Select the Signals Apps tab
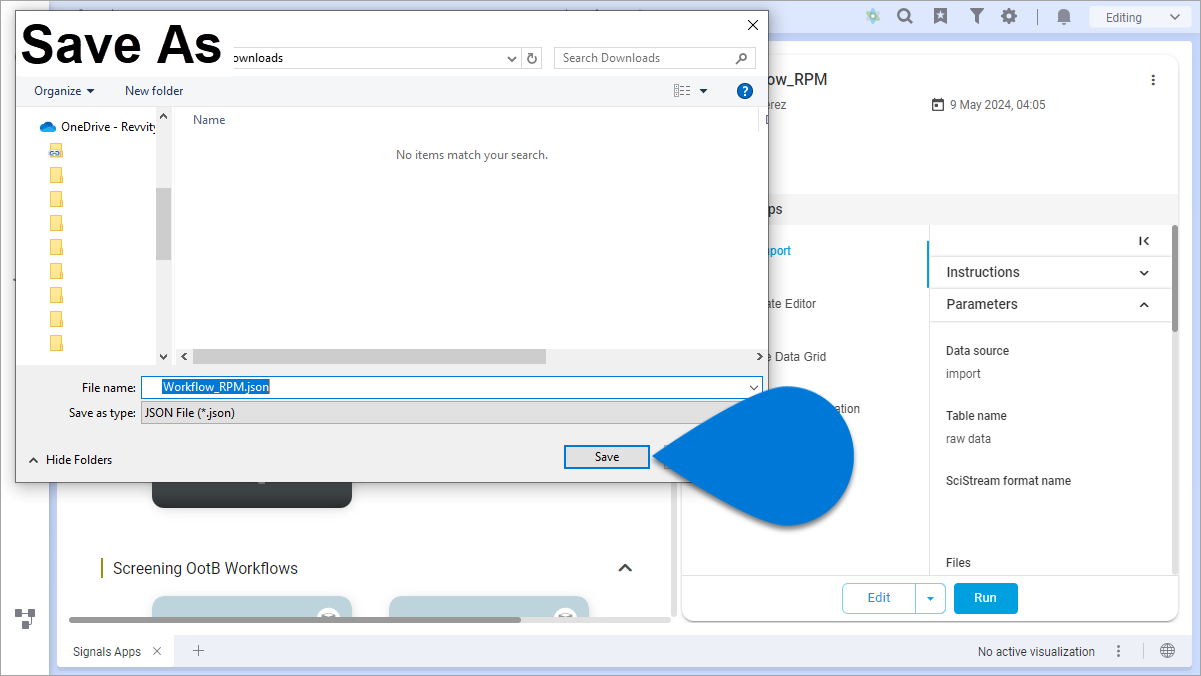The image size is (1201, 676). 107,652
